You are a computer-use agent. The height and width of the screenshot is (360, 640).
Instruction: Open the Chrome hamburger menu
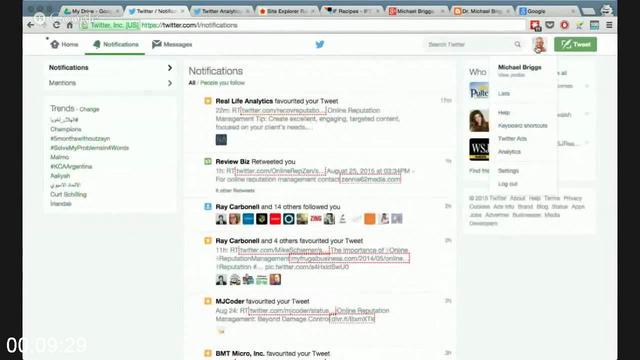pos(609,25)
